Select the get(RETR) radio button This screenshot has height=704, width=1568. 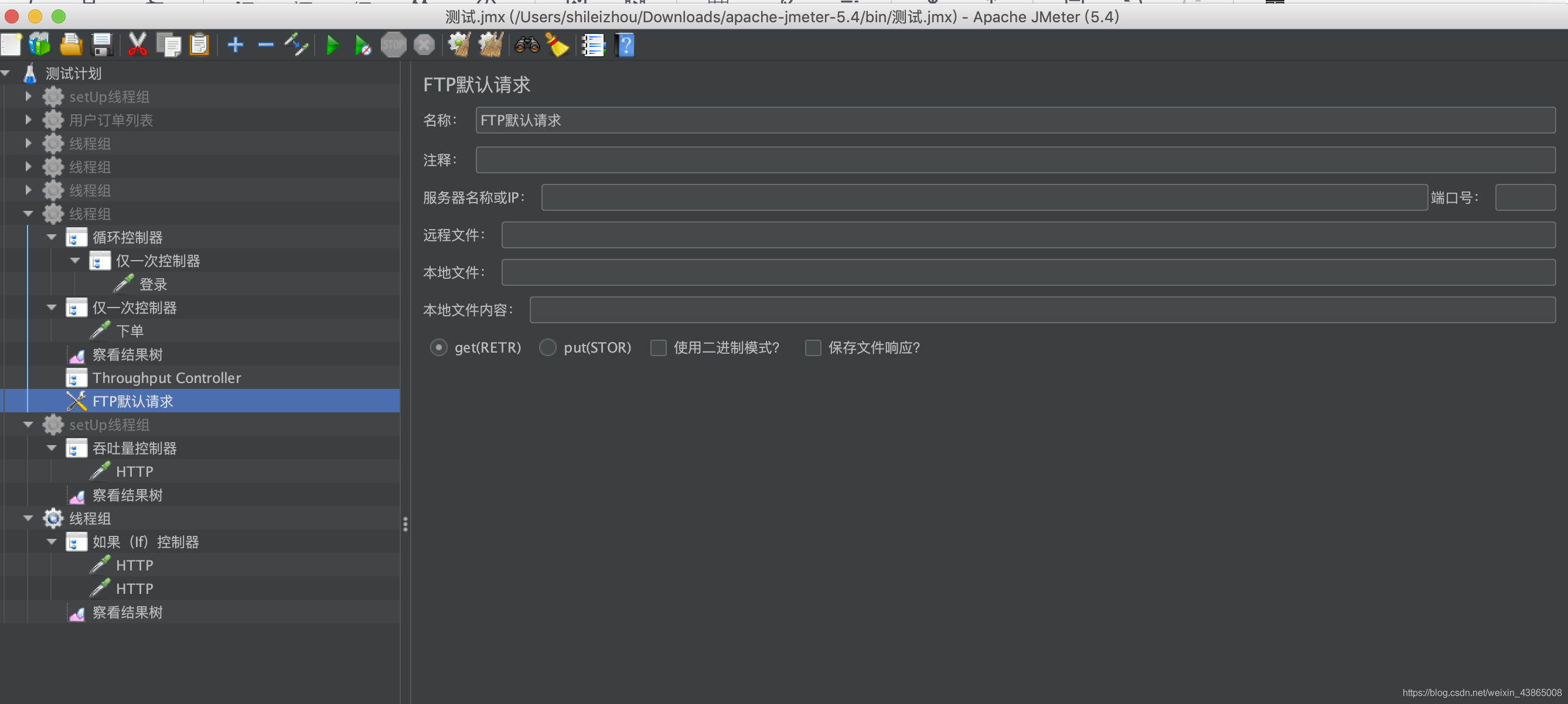tap(438, 347)
